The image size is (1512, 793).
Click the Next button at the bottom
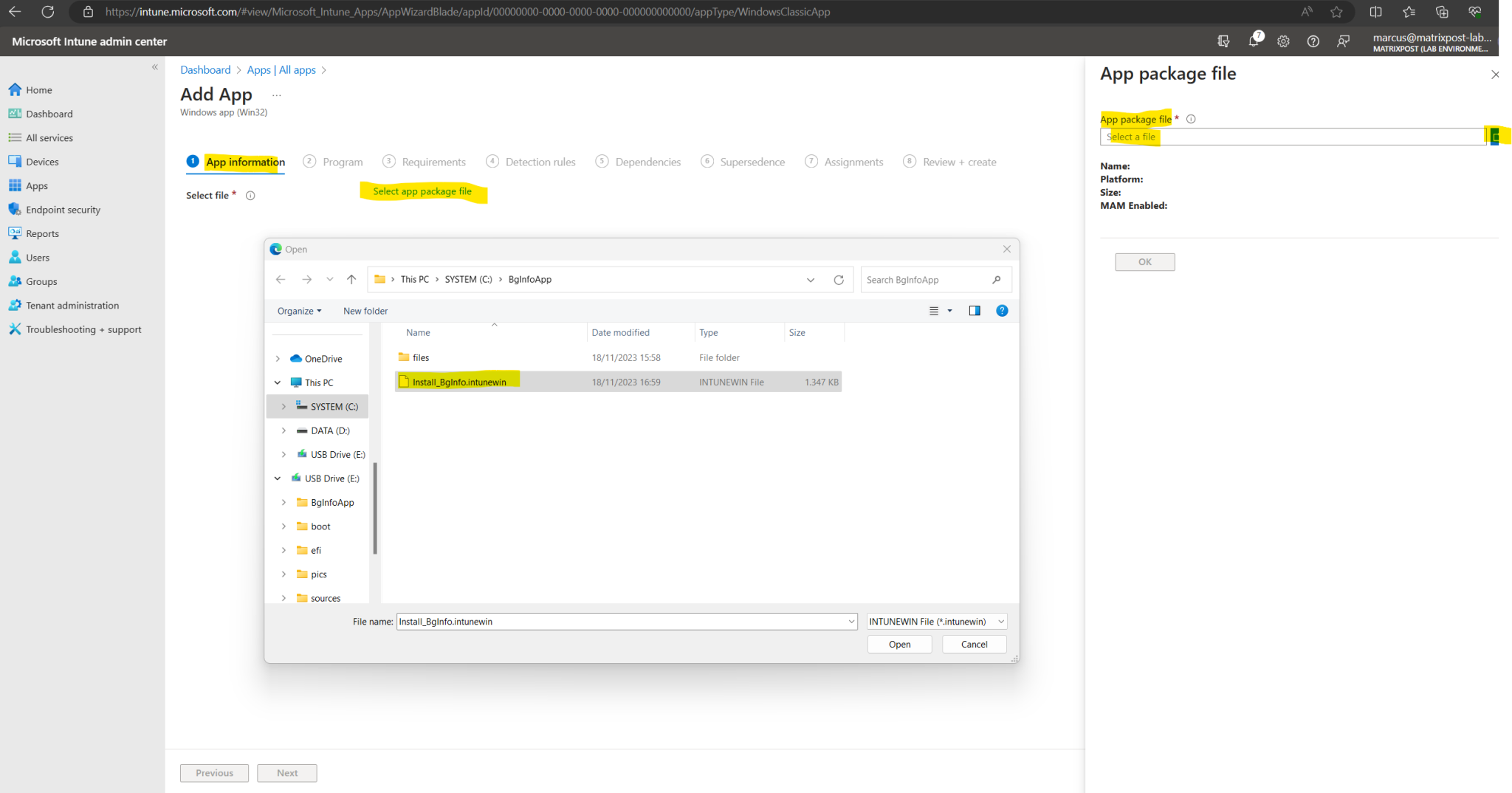(x=286, y=772)
